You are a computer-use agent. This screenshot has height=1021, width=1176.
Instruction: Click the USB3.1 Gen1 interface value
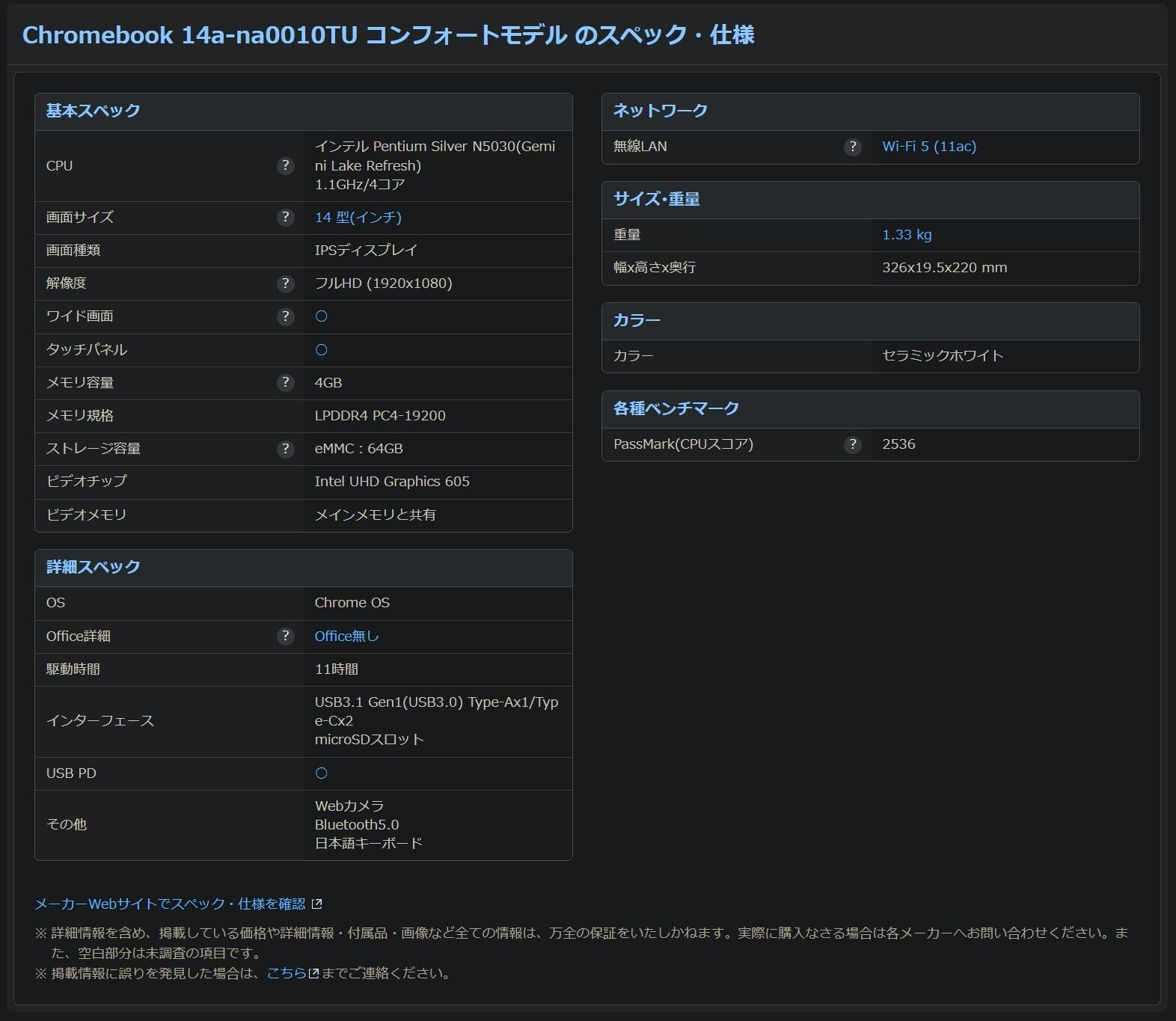click(437, 721)
